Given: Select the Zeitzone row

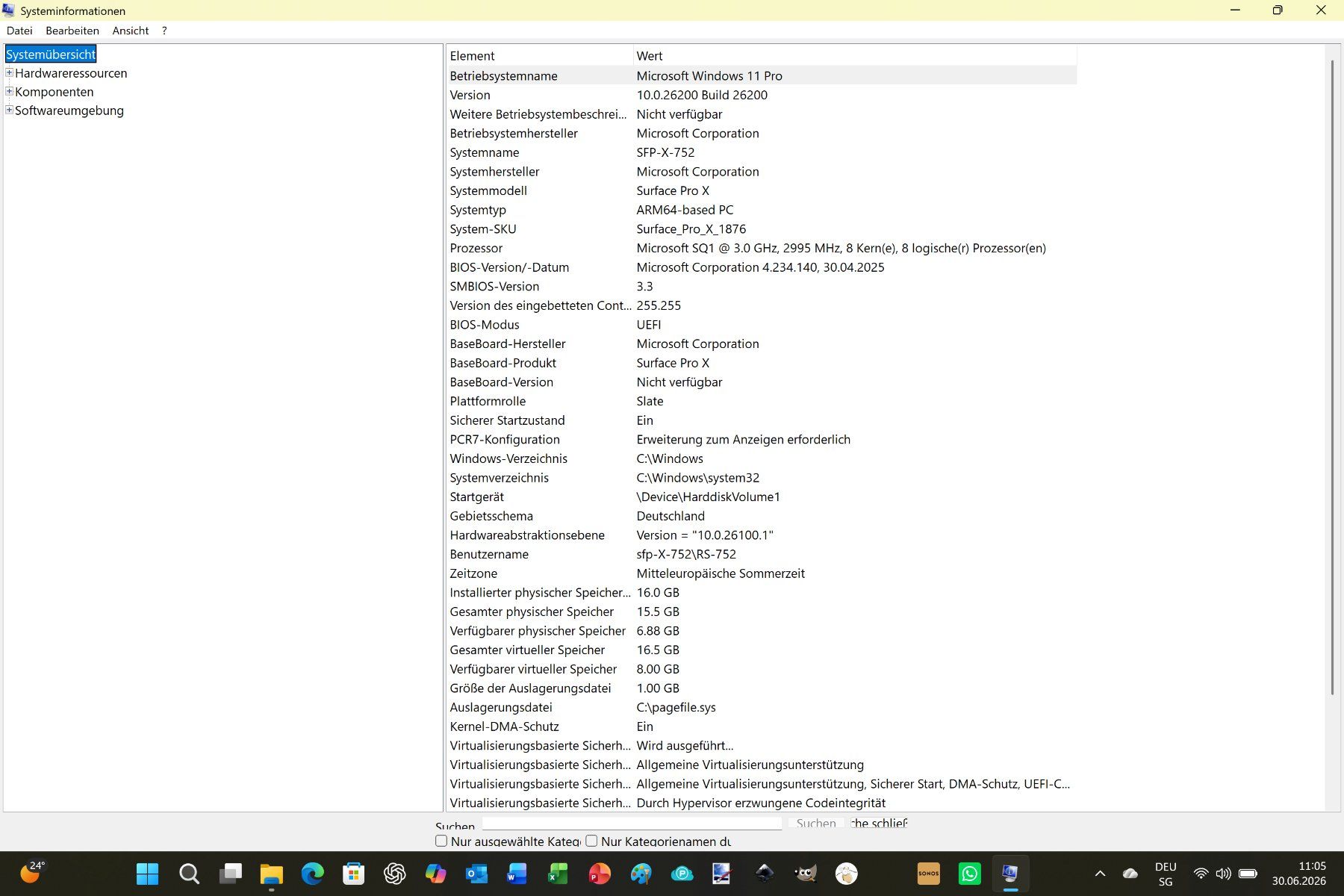Looking at the screenshot, I should click(762, 573).
